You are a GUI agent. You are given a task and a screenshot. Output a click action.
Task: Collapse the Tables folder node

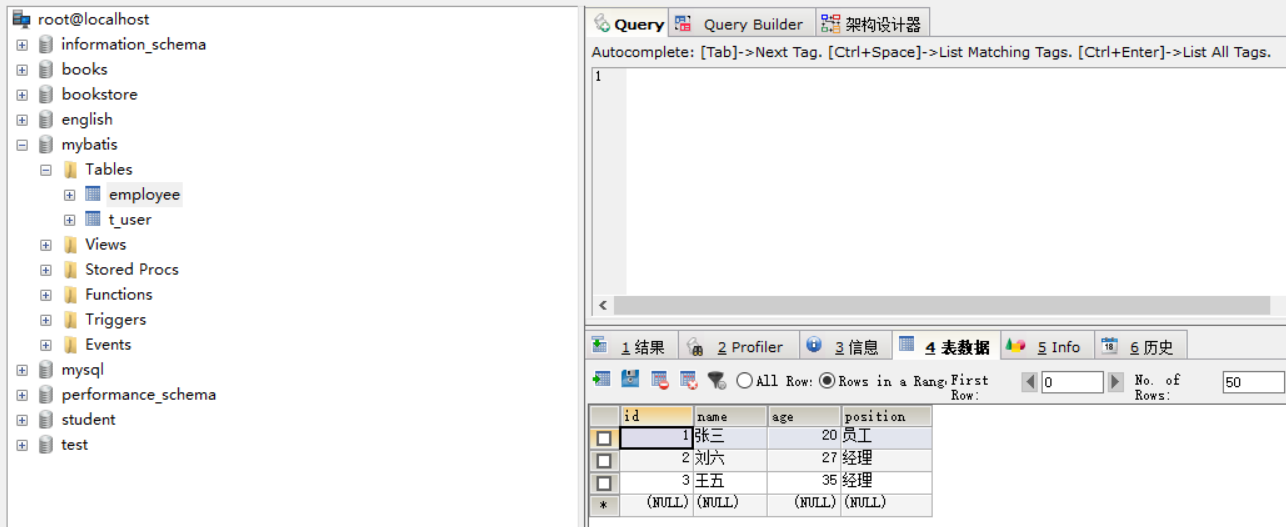pyautogui.click(x=46, y=170)
